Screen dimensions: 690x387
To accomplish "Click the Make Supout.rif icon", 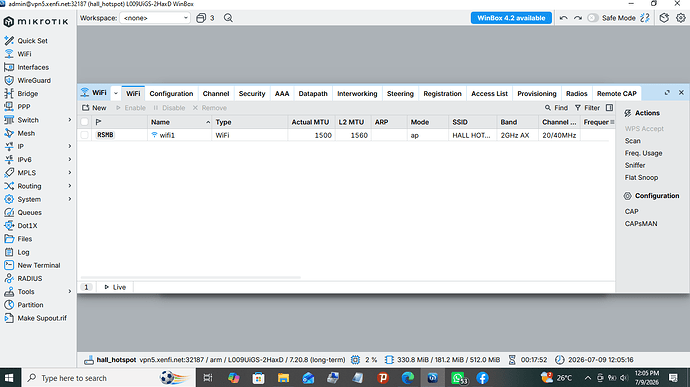I will coord(9,318).
